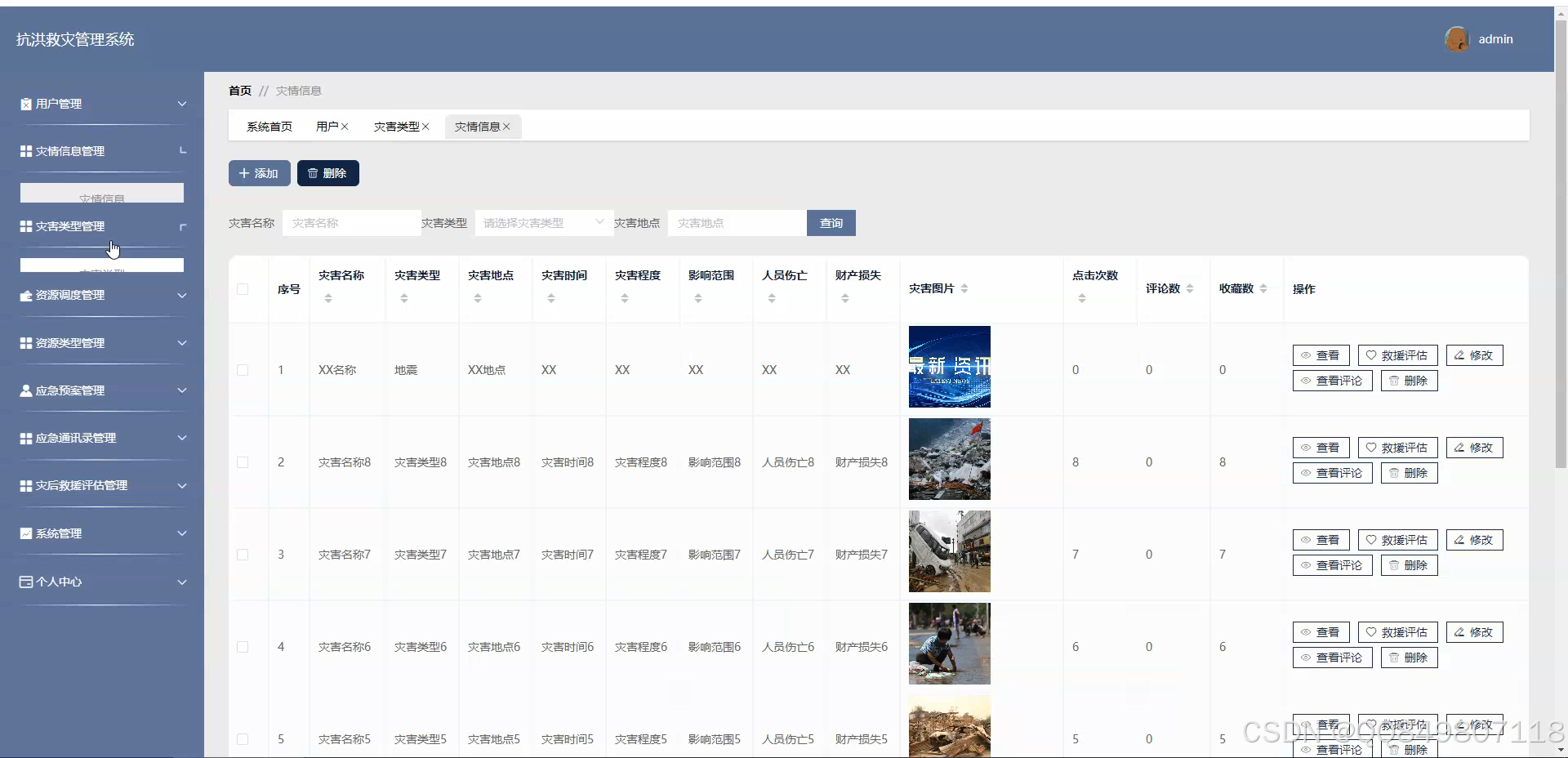Check the 灾害名称7 row checkbox
The width and height of the screenshot is (1568, 758).
click(243, 555)
